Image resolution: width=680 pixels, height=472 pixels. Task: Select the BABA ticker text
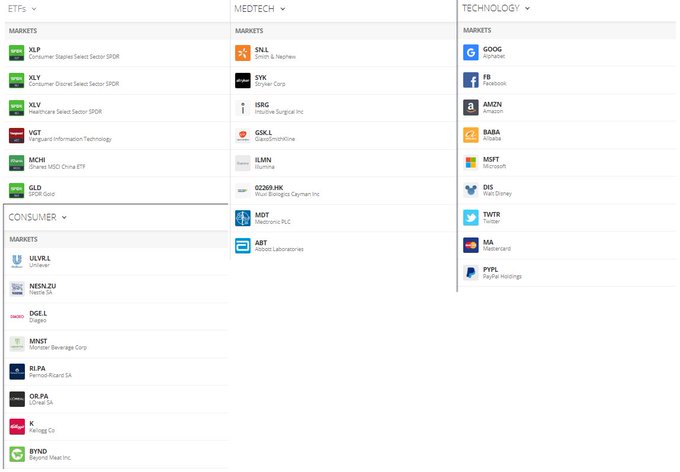491,132
